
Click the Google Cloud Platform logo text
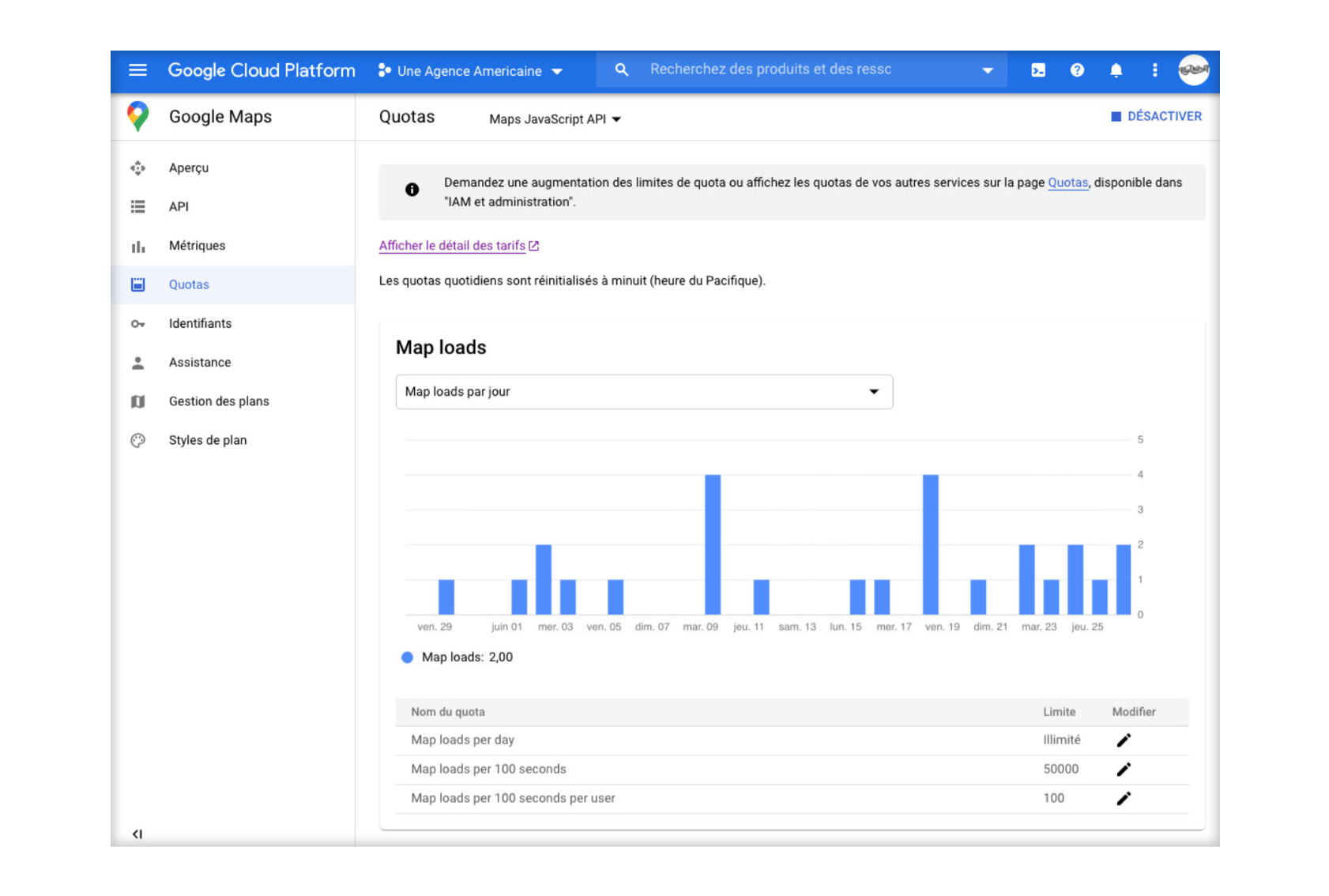coord(262,70)
